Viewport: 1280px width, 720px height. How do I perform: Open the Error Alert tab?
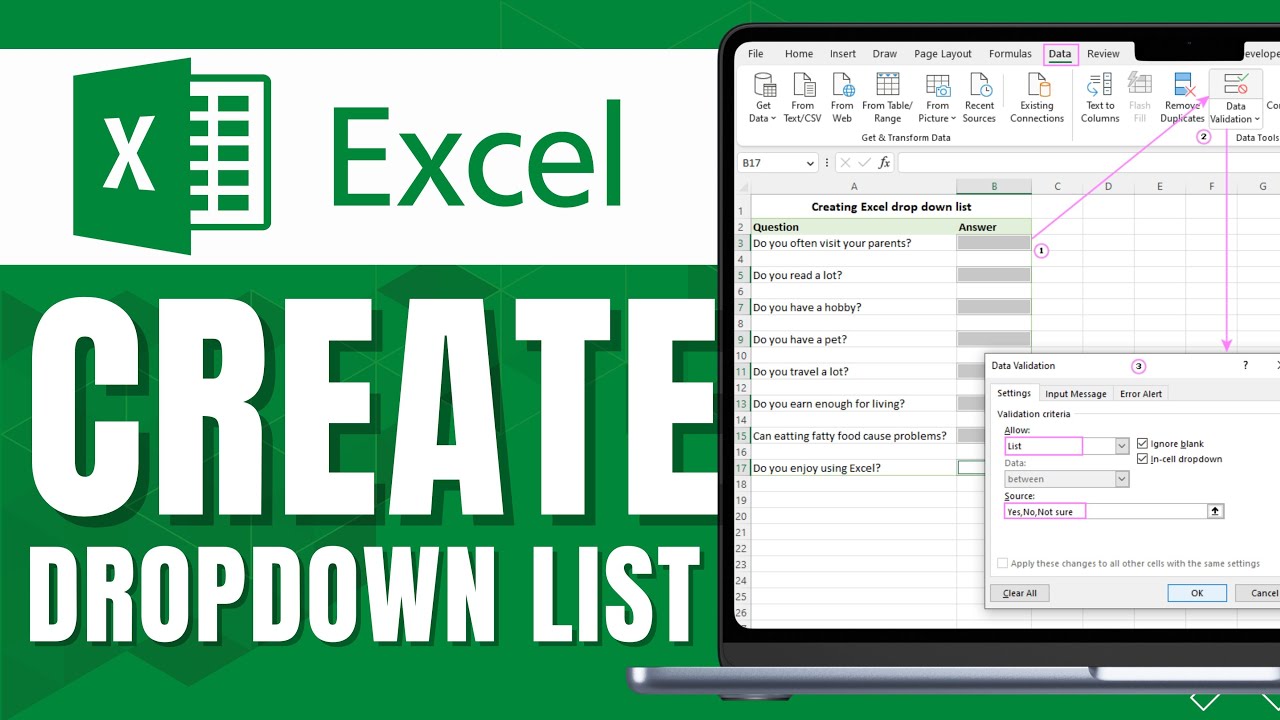(1141, 393)
